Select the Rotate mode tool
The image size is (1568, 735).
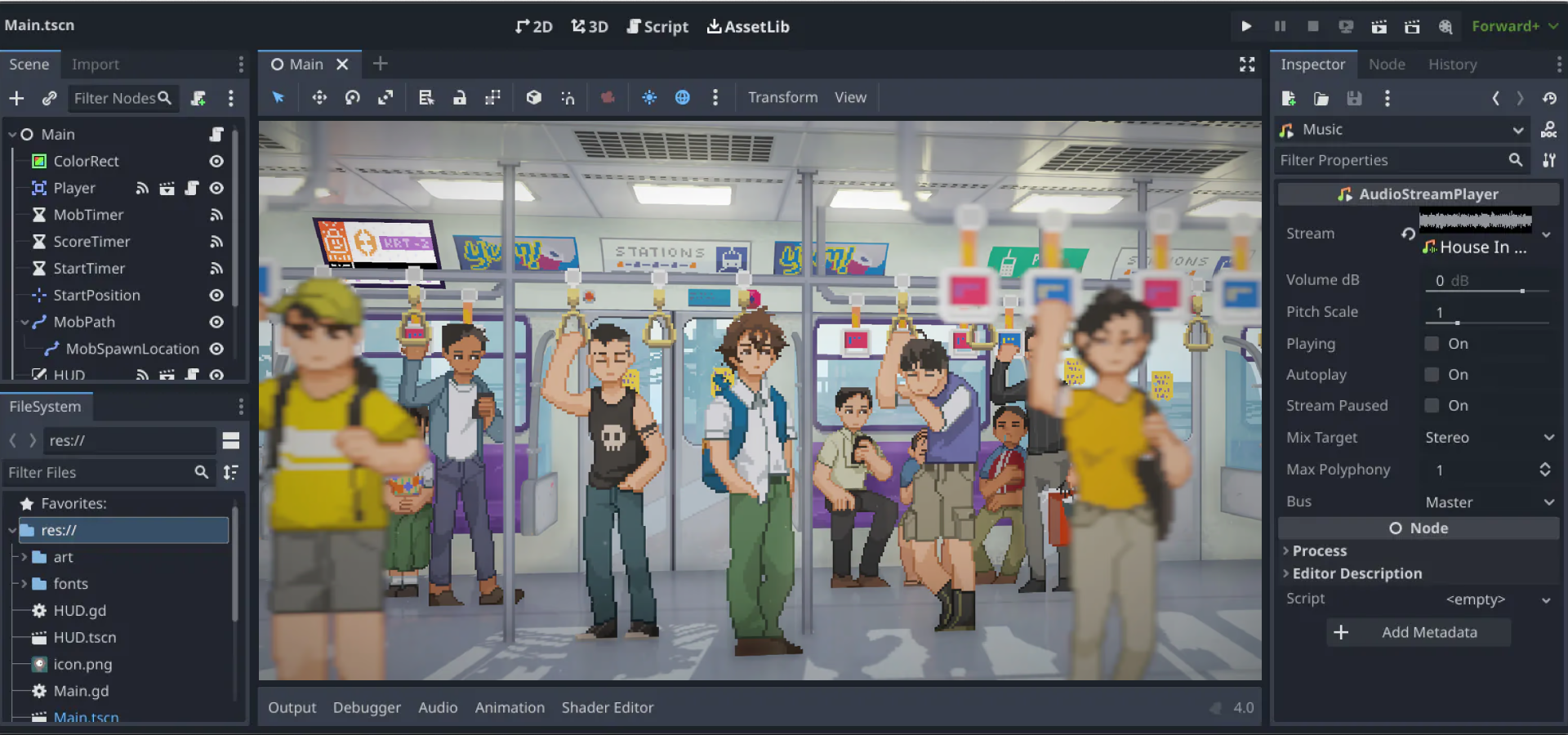(x=353, y=98)
